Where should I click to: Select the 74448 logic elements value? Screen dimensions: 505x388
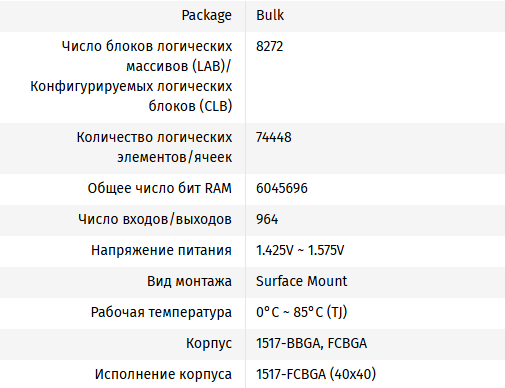click(x=274, y=137)
